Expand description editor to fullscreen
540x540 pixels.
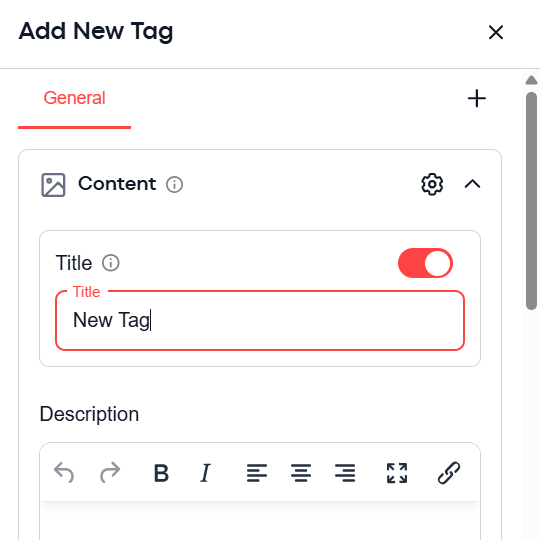click(397, 473)
